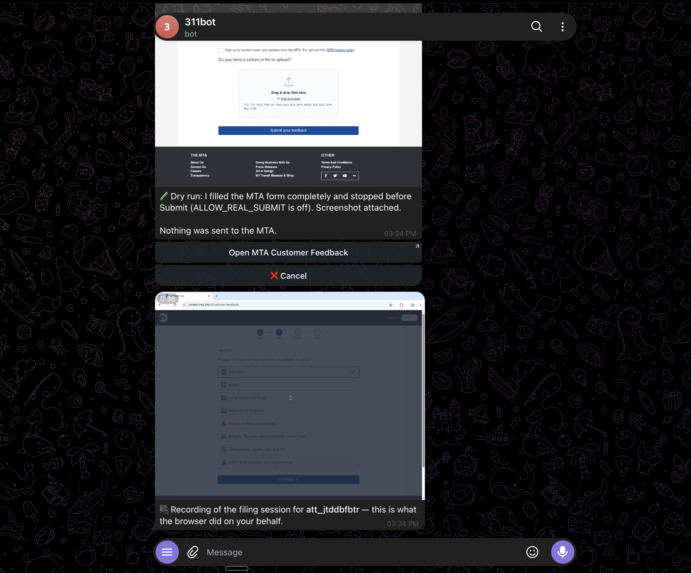
Task: Click the 03:24 PM timestamp on the dry run message
Action: pos(400,234)
